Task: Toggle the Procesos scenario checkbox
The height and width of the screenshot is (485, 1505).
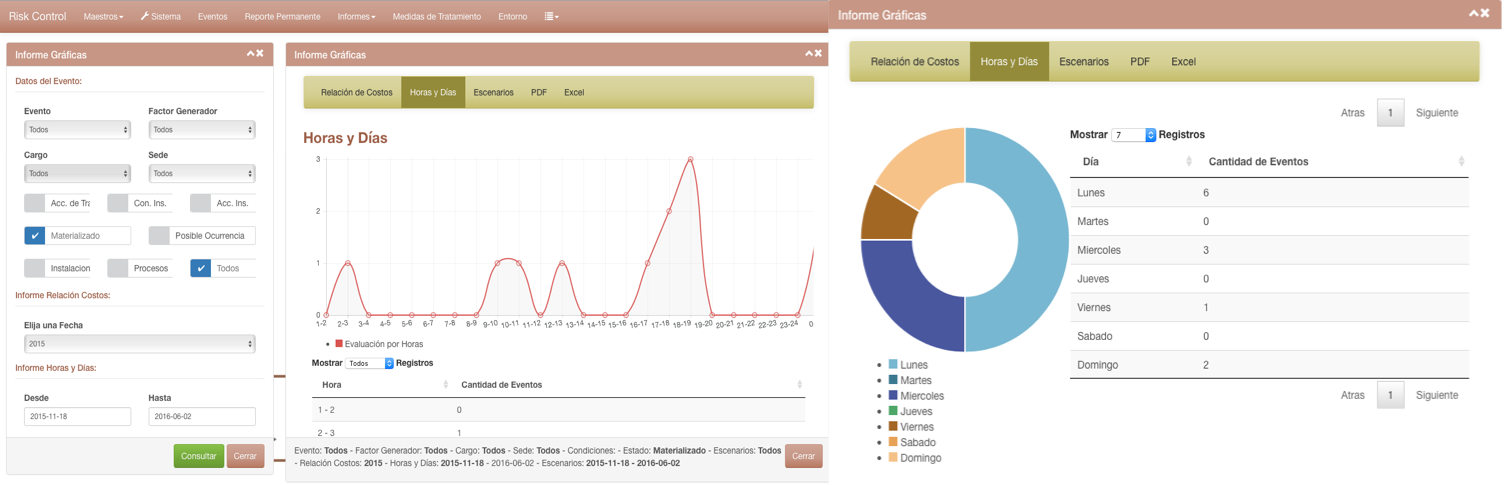Action: click(118, 268)
